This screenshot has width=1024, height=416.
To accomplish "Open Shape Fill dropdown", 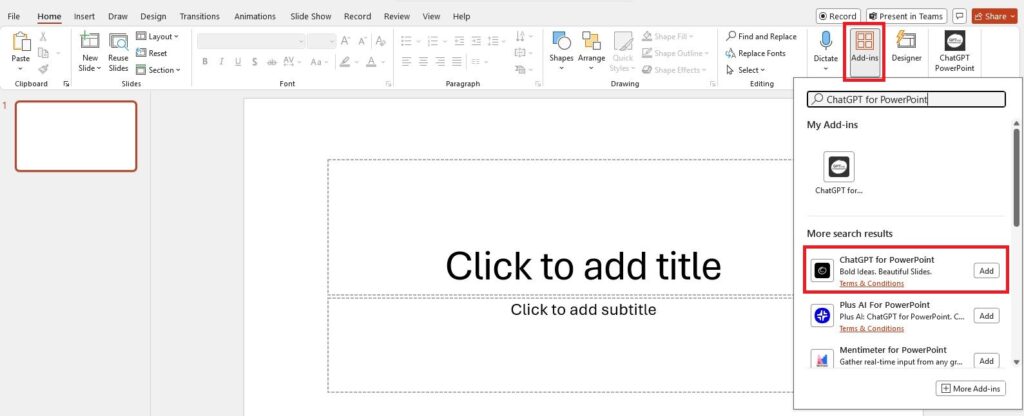I will [667, 37].
